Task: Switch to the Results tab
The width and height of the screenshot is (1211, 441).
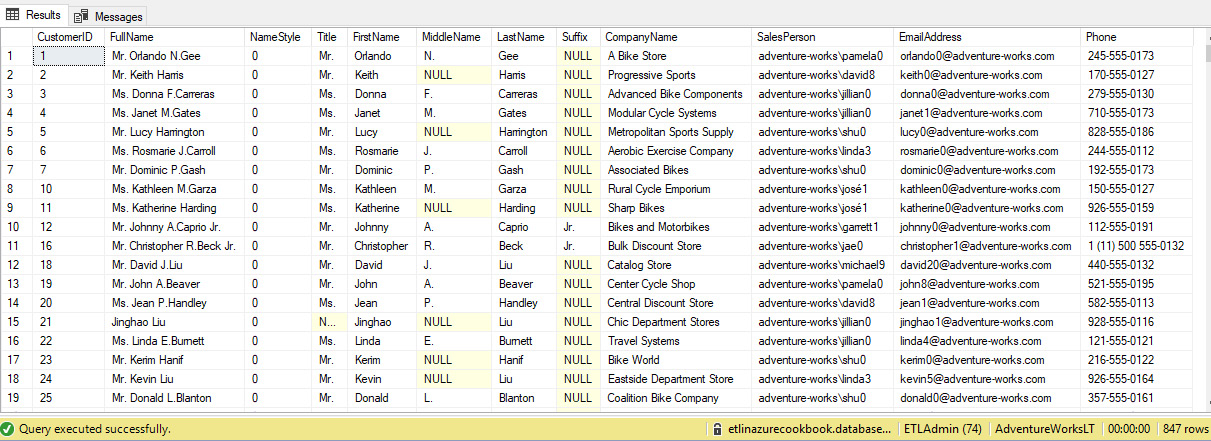Action: (34, 15)
